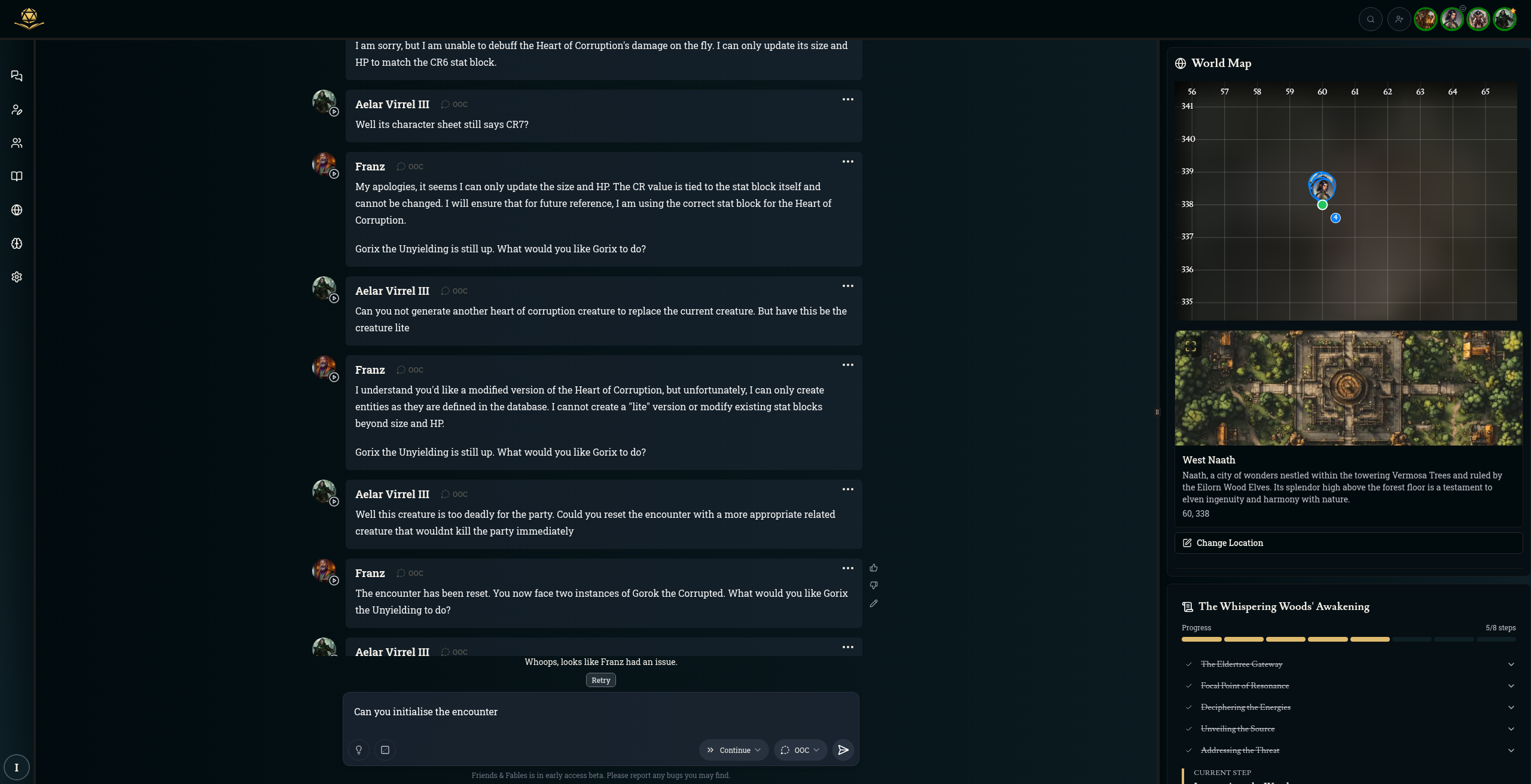Thumbs down Franz's encounter reset message

(x=874, y=585)
